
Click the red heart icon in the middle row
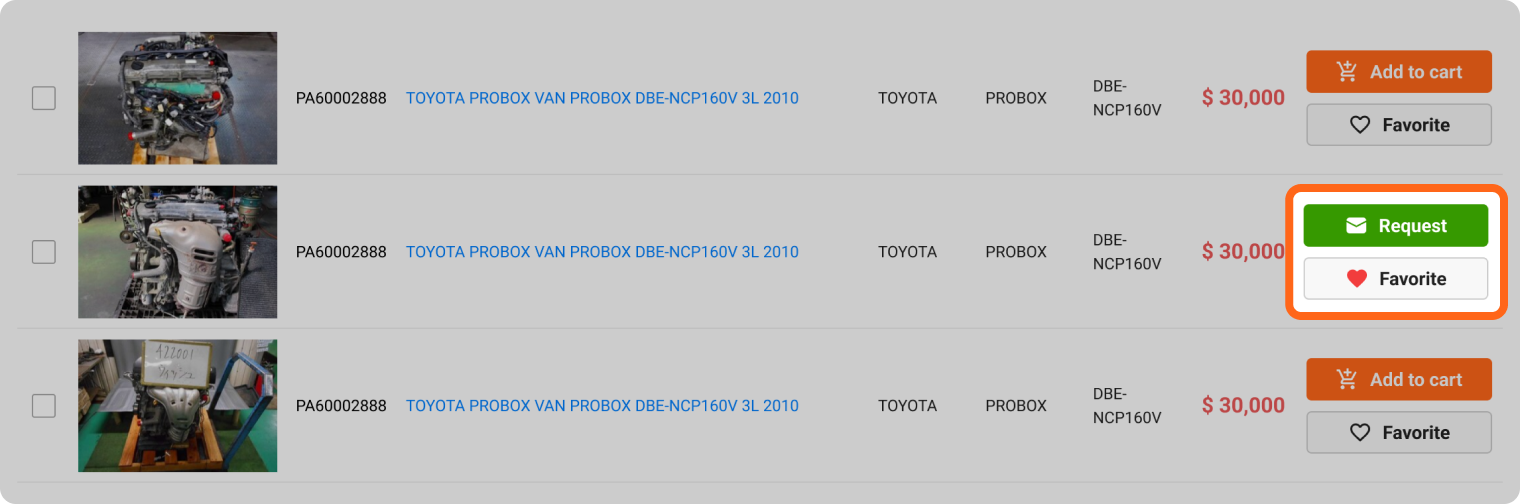pos(1356,279)
